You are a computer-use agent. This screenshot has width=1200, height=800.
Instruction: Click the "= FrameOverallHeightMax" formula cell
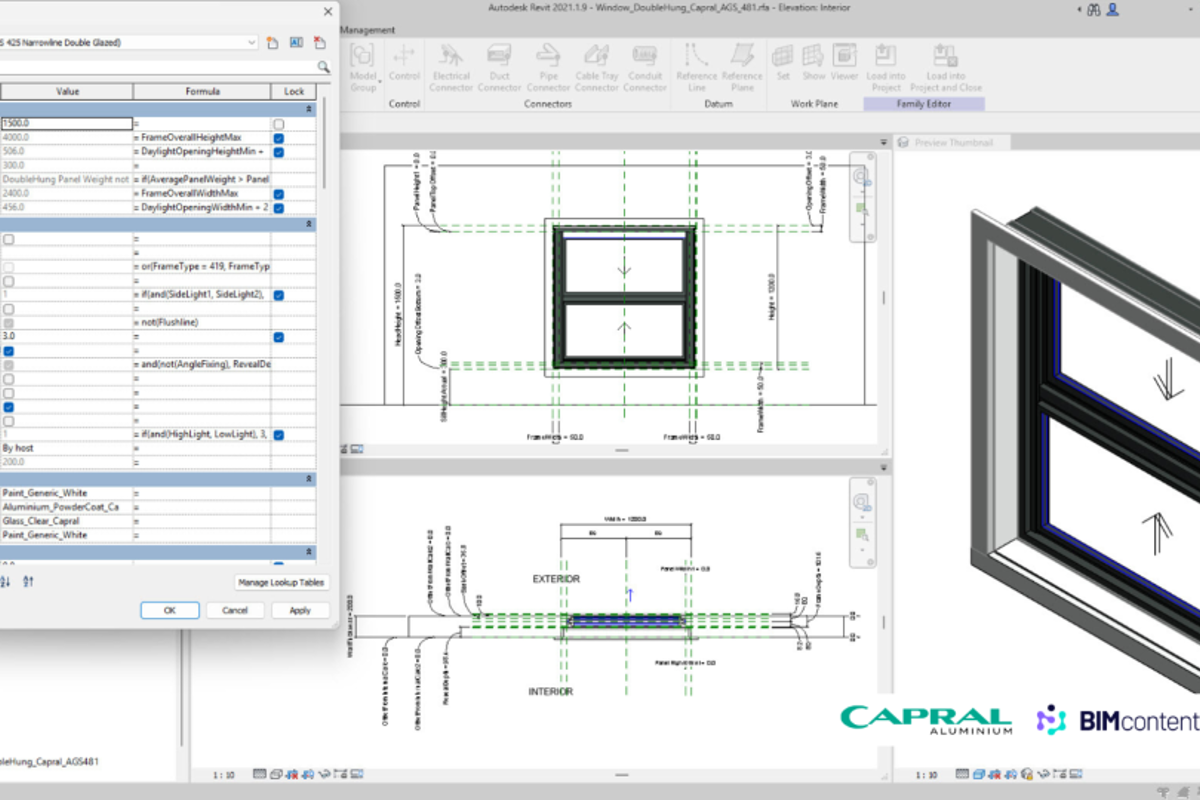(202, 138)
